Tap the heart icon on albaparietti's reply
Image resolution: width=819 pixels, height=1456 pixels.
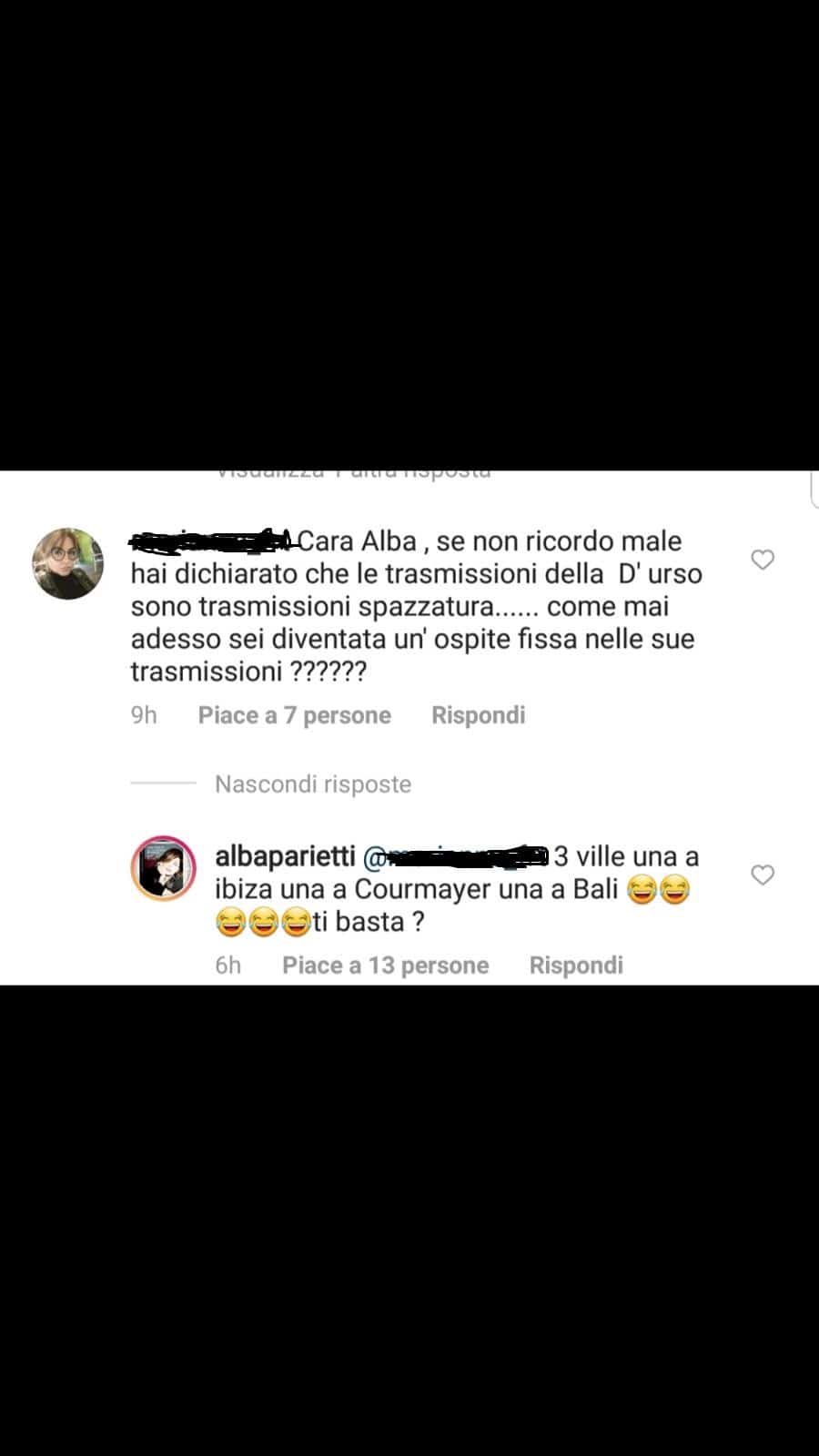[763, 875]
